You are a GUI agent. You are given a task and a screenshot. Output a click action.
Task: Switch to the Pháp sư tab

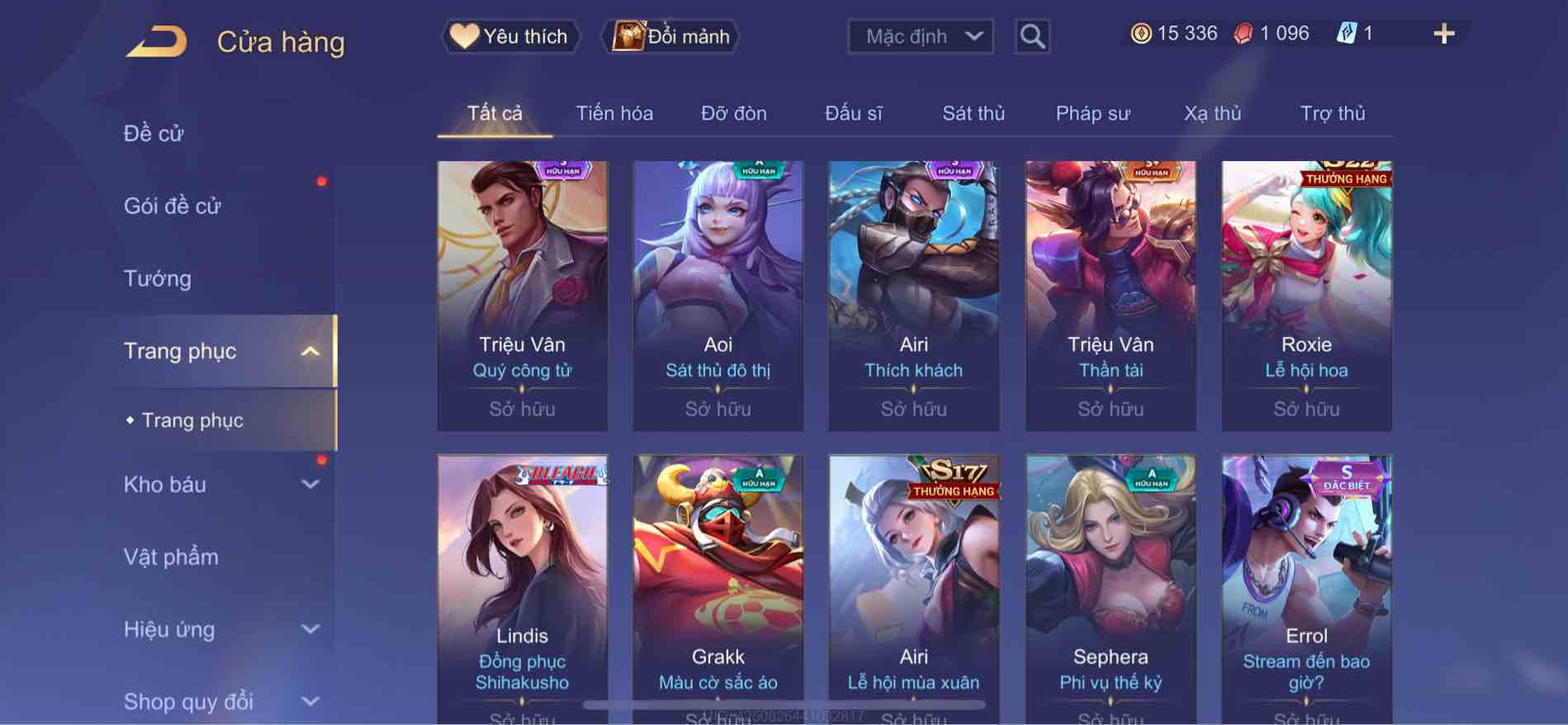[1092, 113]
